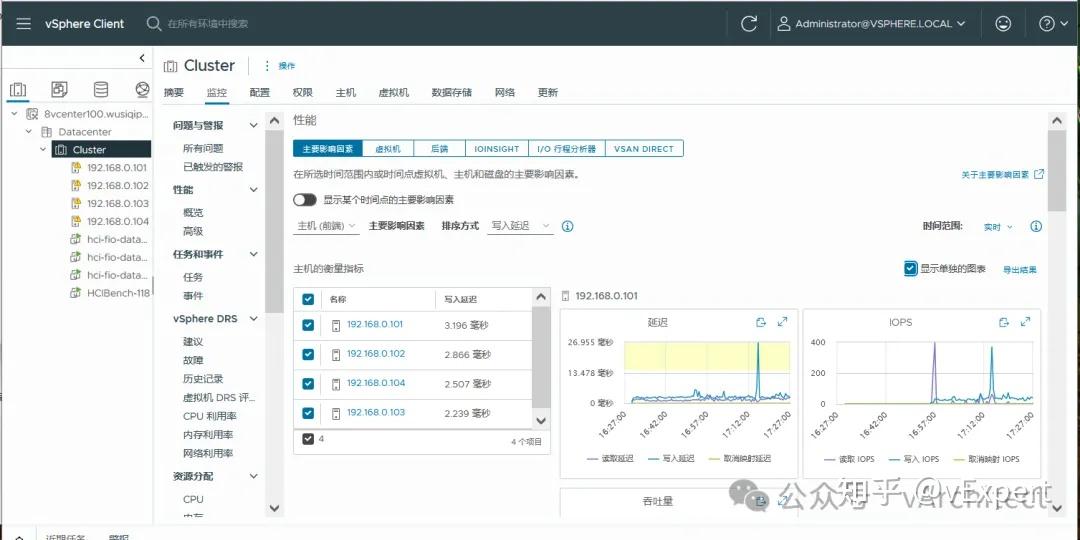Click the Cluster icon in page title
1080x540 pixels.
(x=170, y=66)
